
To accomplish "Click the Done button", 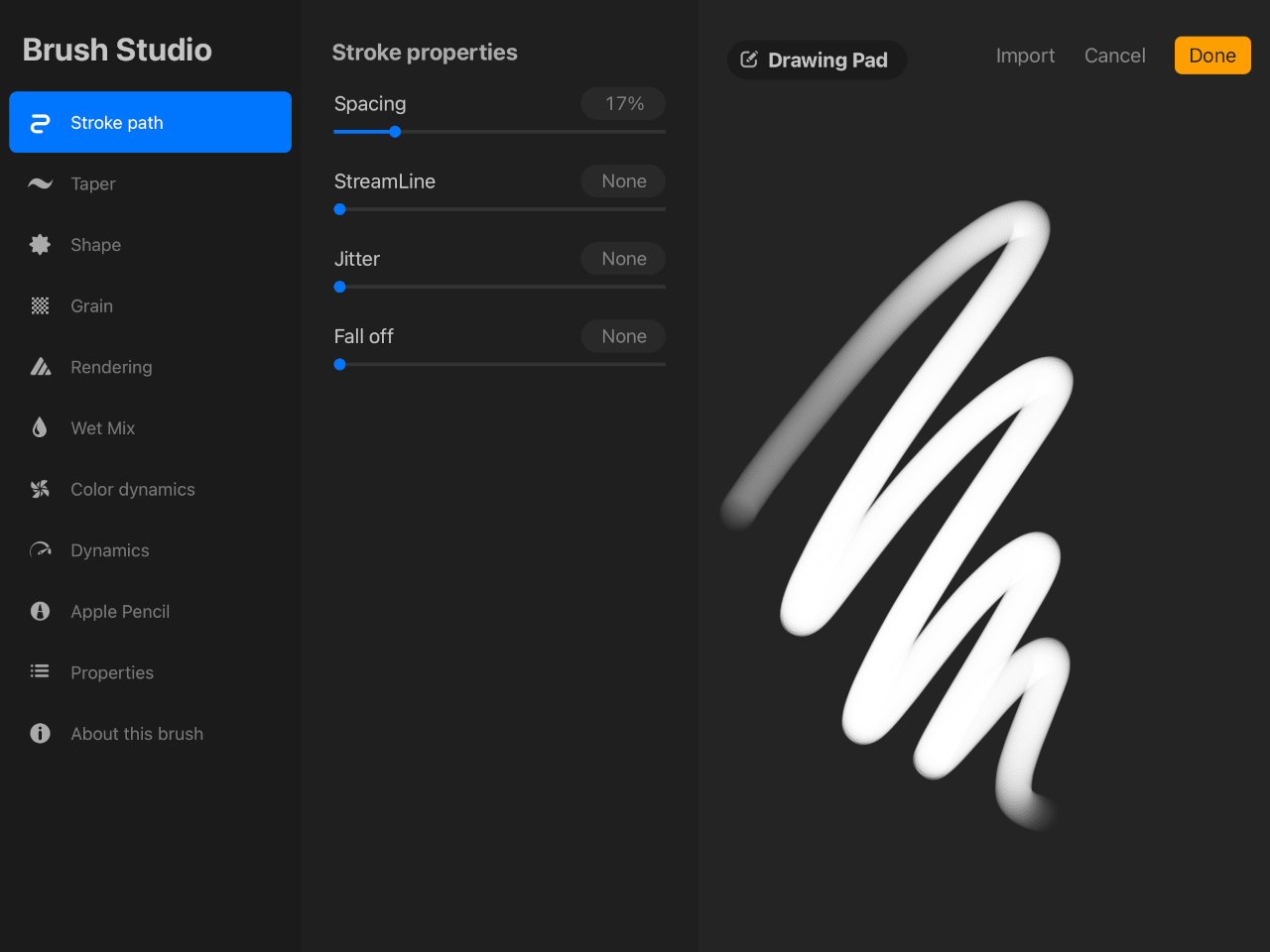I will click(1211, 55).
